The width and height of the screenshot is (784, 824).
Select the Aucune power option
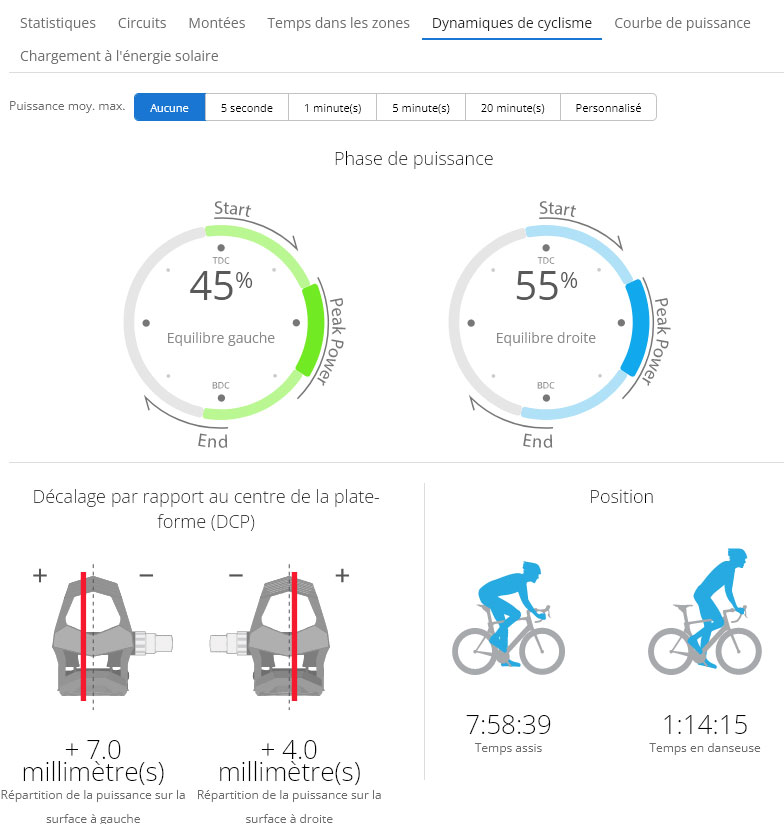pyautogui.click(x=169, y=108)
